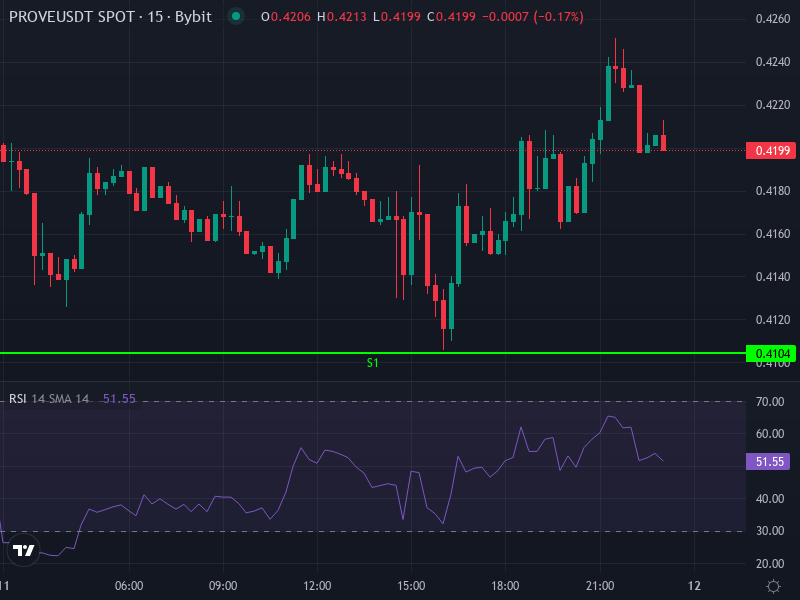Click the S1 pivot label on the chart
Image resolution: width=800 pixels, height=600 pixels.
tap(374, 362)
